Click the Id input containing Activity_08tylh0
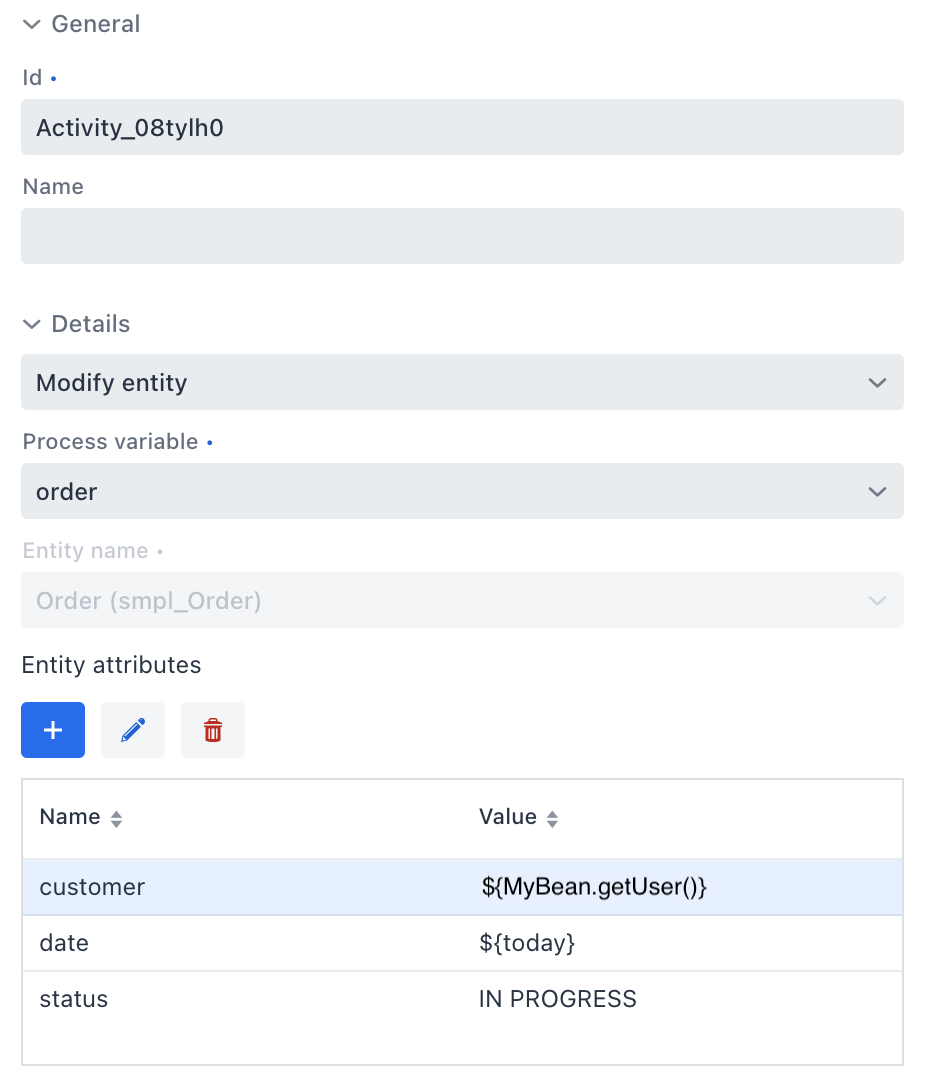 click(x=462, y=127)
